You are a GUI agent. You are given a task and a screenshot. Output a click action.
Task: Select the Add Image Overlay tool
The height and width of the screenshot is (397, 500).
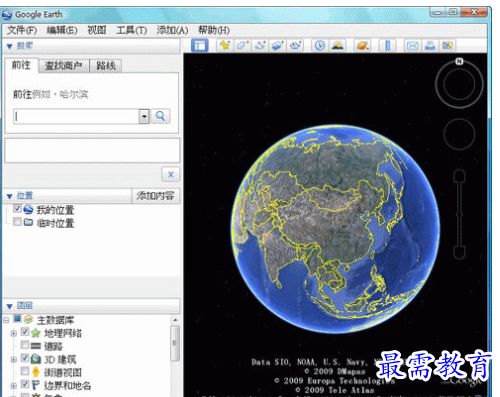pyautogui.click(x=277, y=45)
